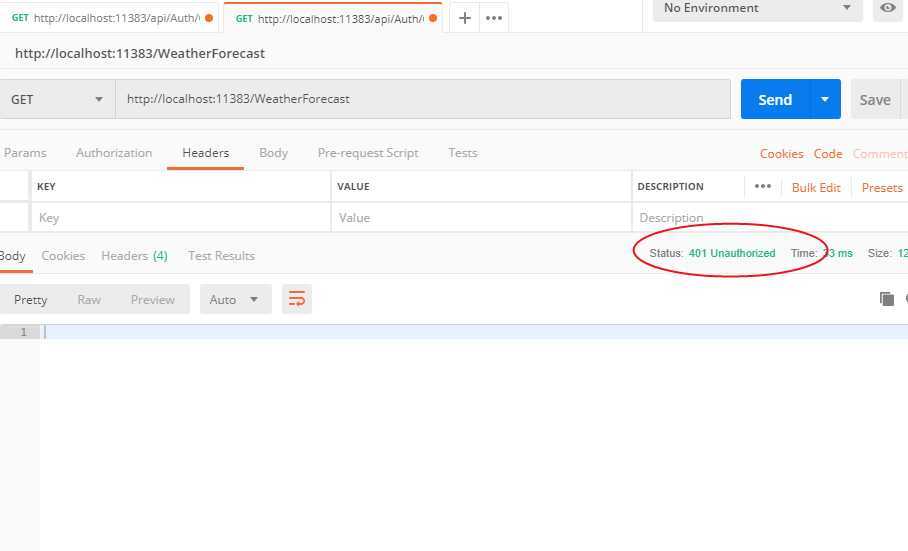
Task: Click the DESCRIPTION column header
Action: 671,186
